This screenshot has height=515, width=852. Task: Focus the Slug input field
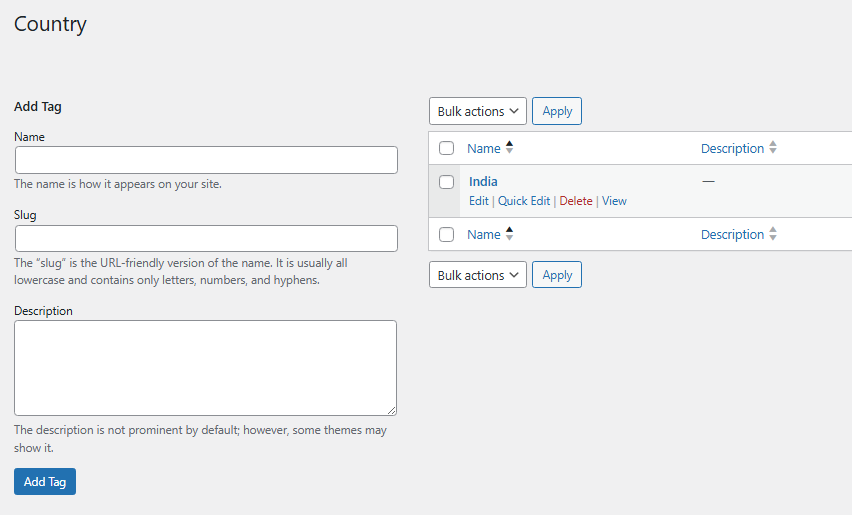coord(206,238)
